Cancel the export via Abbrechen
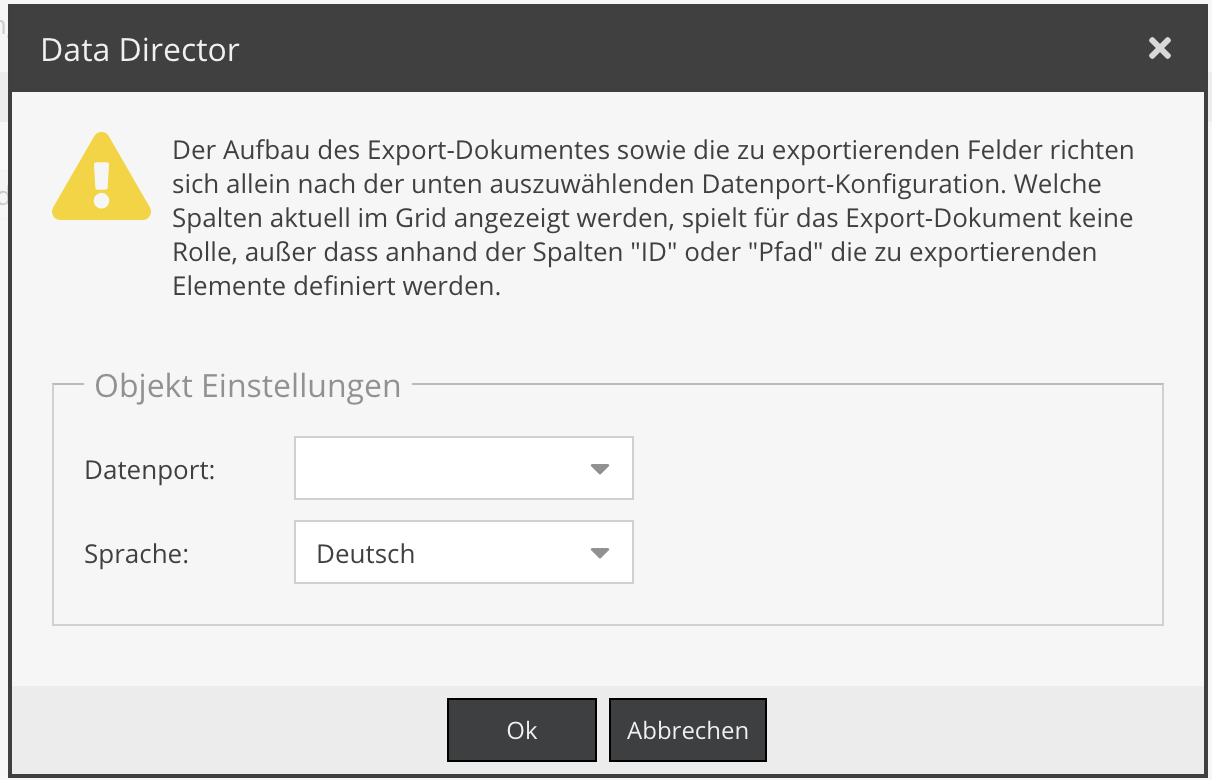This screenshot has width=1212, height=780. (x=687, y=730)
